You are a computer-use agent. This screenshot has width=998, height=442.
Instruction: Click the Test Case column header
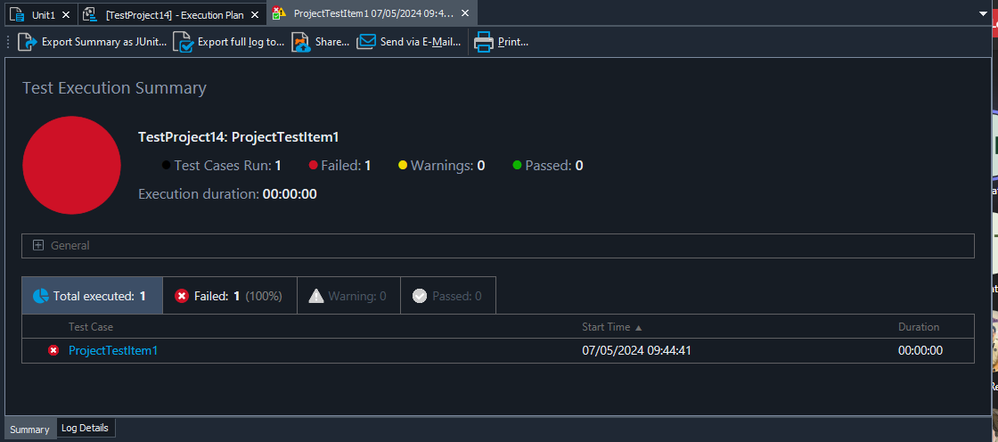[x=91, y=327]
